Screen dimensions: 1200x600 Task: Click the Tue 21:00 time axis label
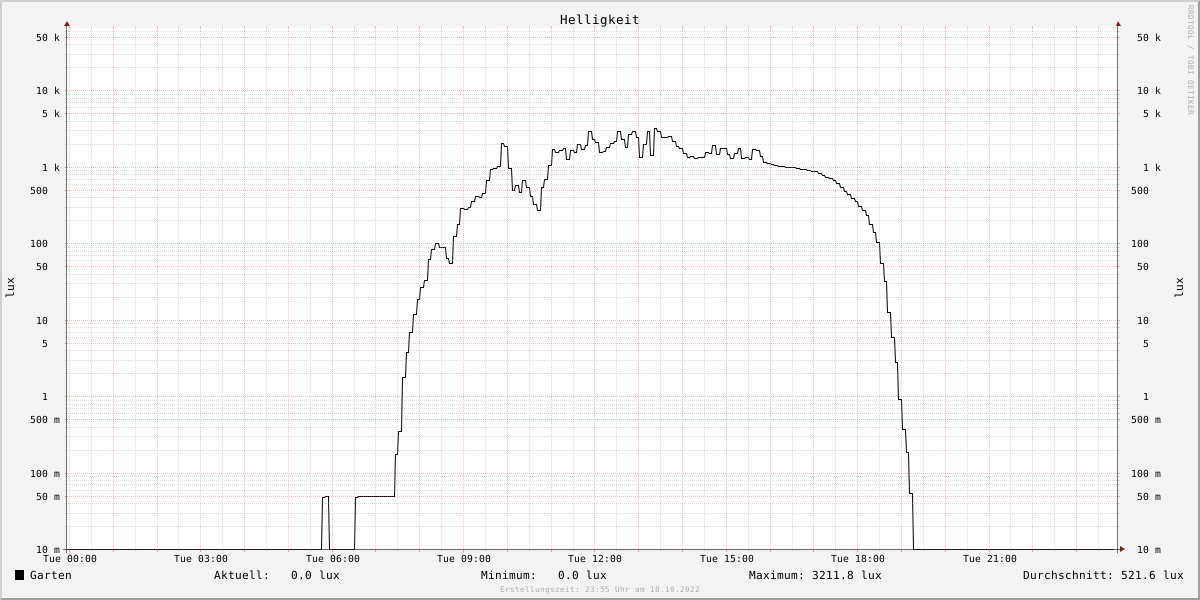[990, 559]
